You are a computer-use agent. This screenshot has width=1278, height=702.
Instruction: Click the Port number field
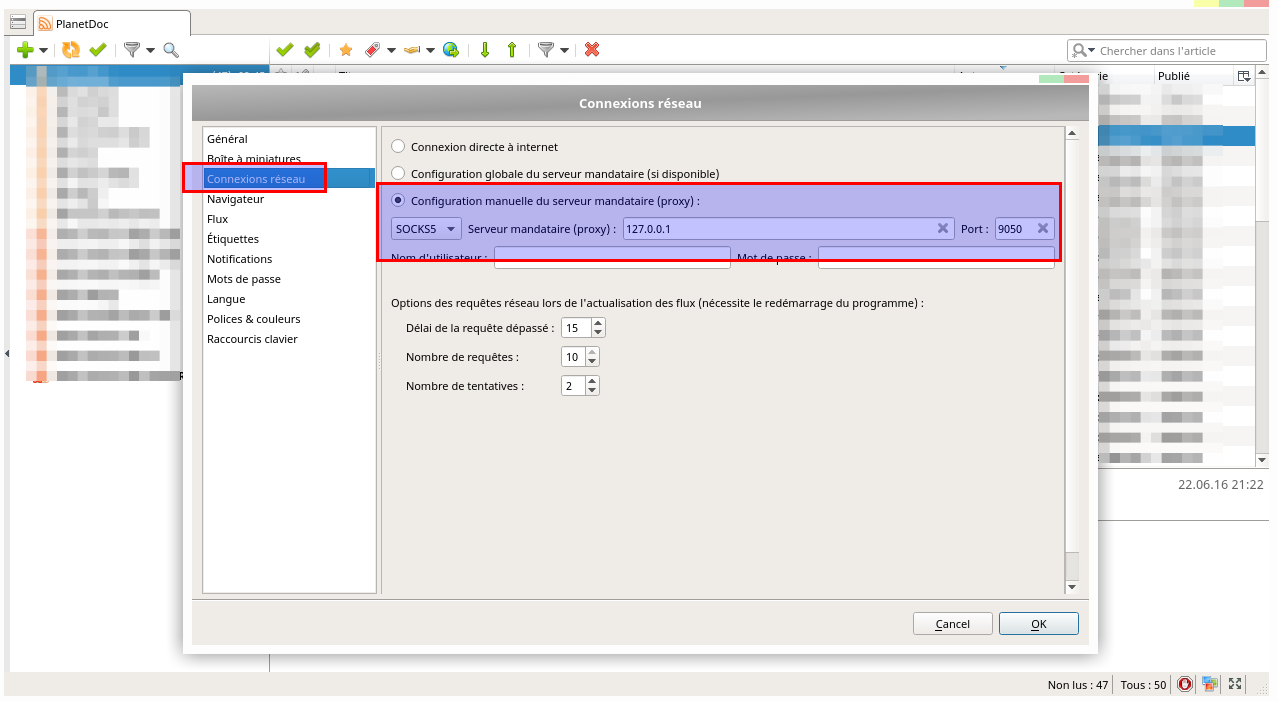pyautogui.click(x=1024, y=229)
